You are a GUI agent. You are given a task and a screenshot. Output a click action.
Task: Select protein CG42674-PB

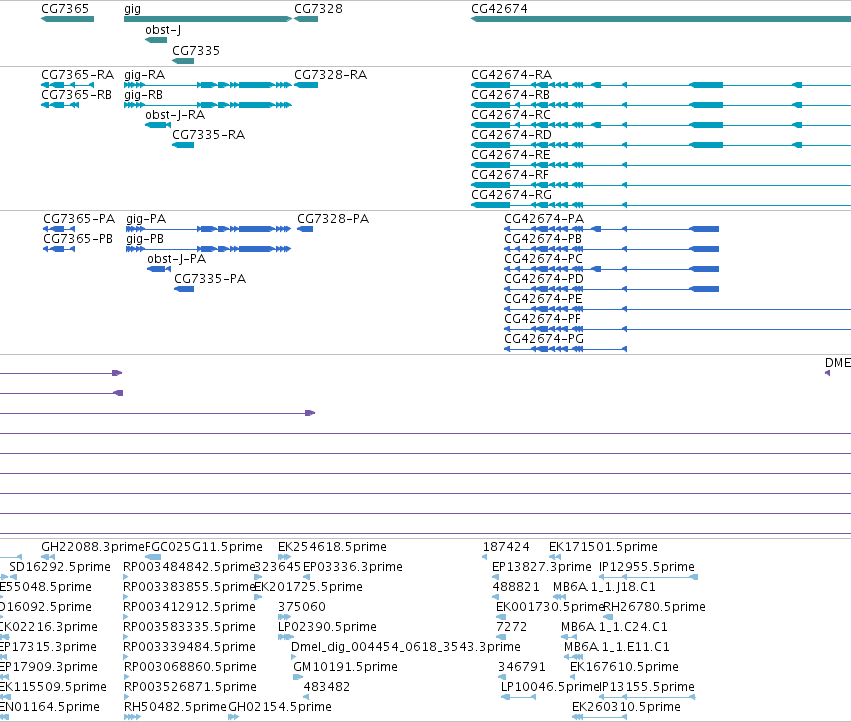click(x=612, y=249)
